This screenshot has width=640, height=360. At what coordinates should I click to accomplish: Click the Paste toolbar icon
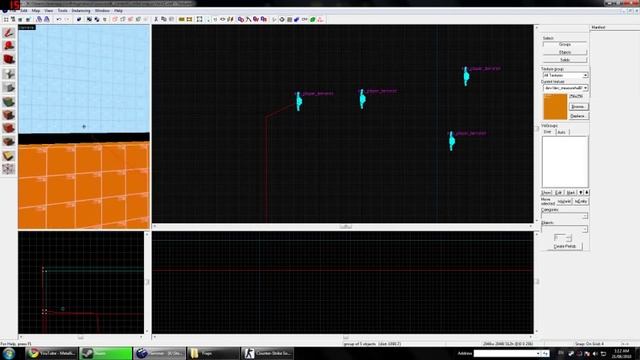click(171, 19)
